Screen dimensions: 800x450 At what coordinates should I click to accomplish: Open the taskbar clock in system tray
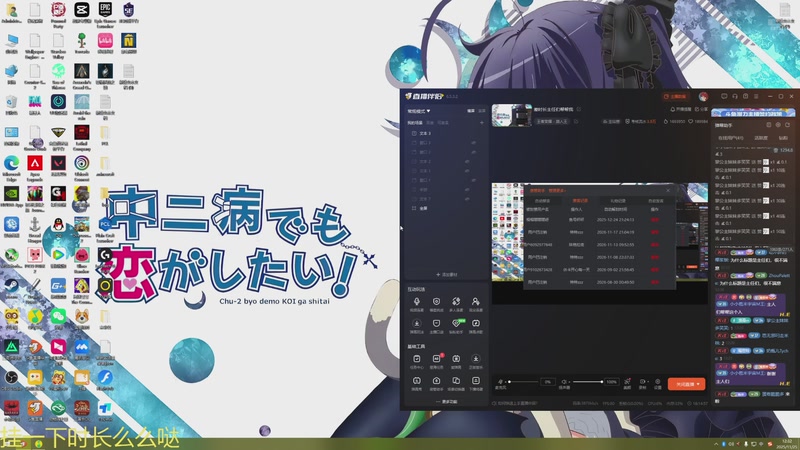coord(788,443)
